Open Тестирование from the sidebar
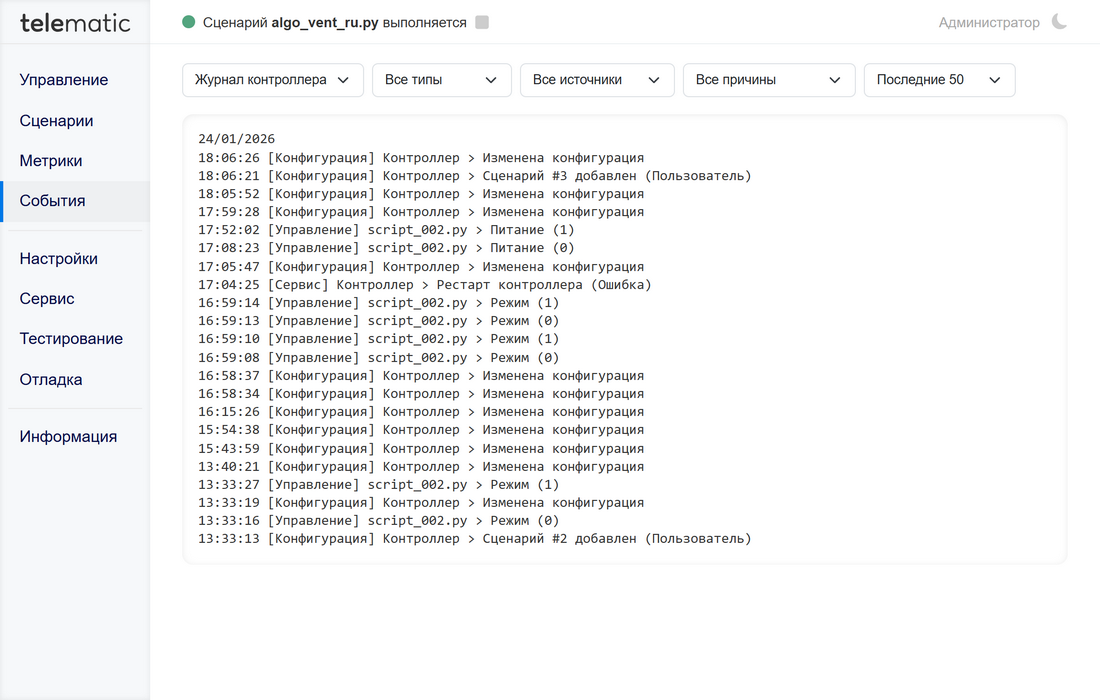 click(x=71, y=339)
